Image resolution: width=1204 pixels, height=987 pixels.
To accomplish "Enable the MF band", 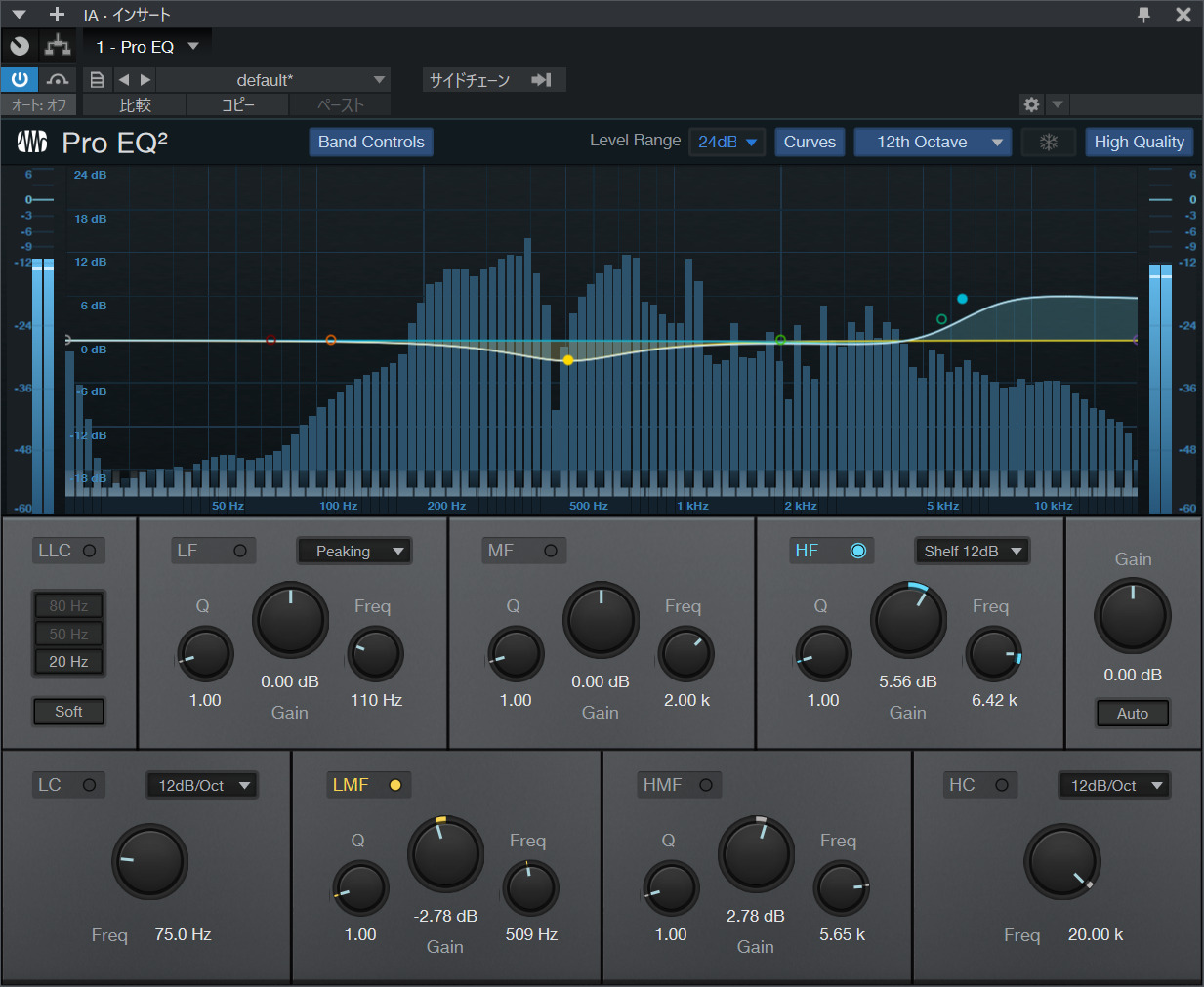I will (551, 551).
